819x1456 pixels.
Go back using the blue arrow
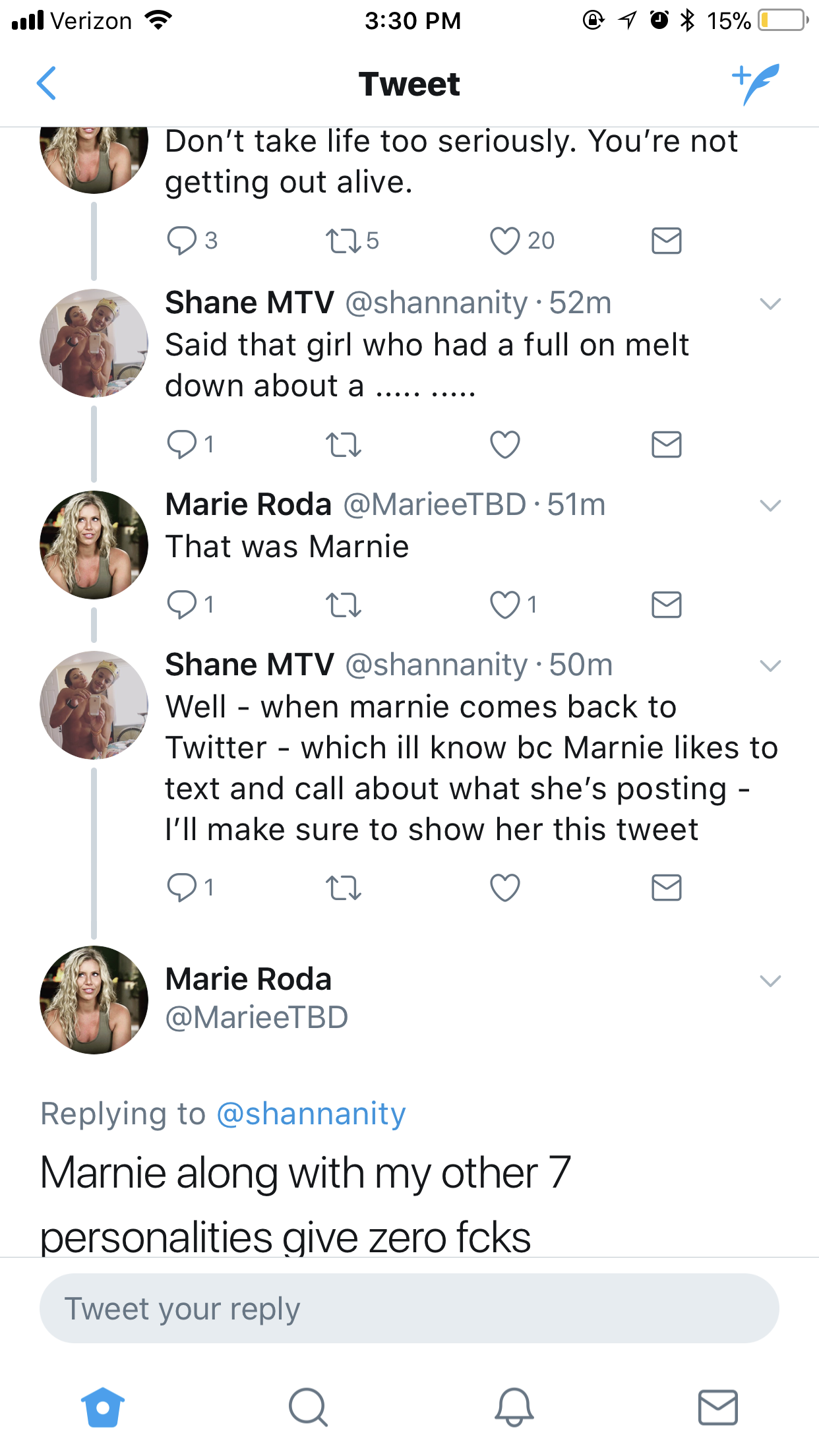[x=46, y=83]
